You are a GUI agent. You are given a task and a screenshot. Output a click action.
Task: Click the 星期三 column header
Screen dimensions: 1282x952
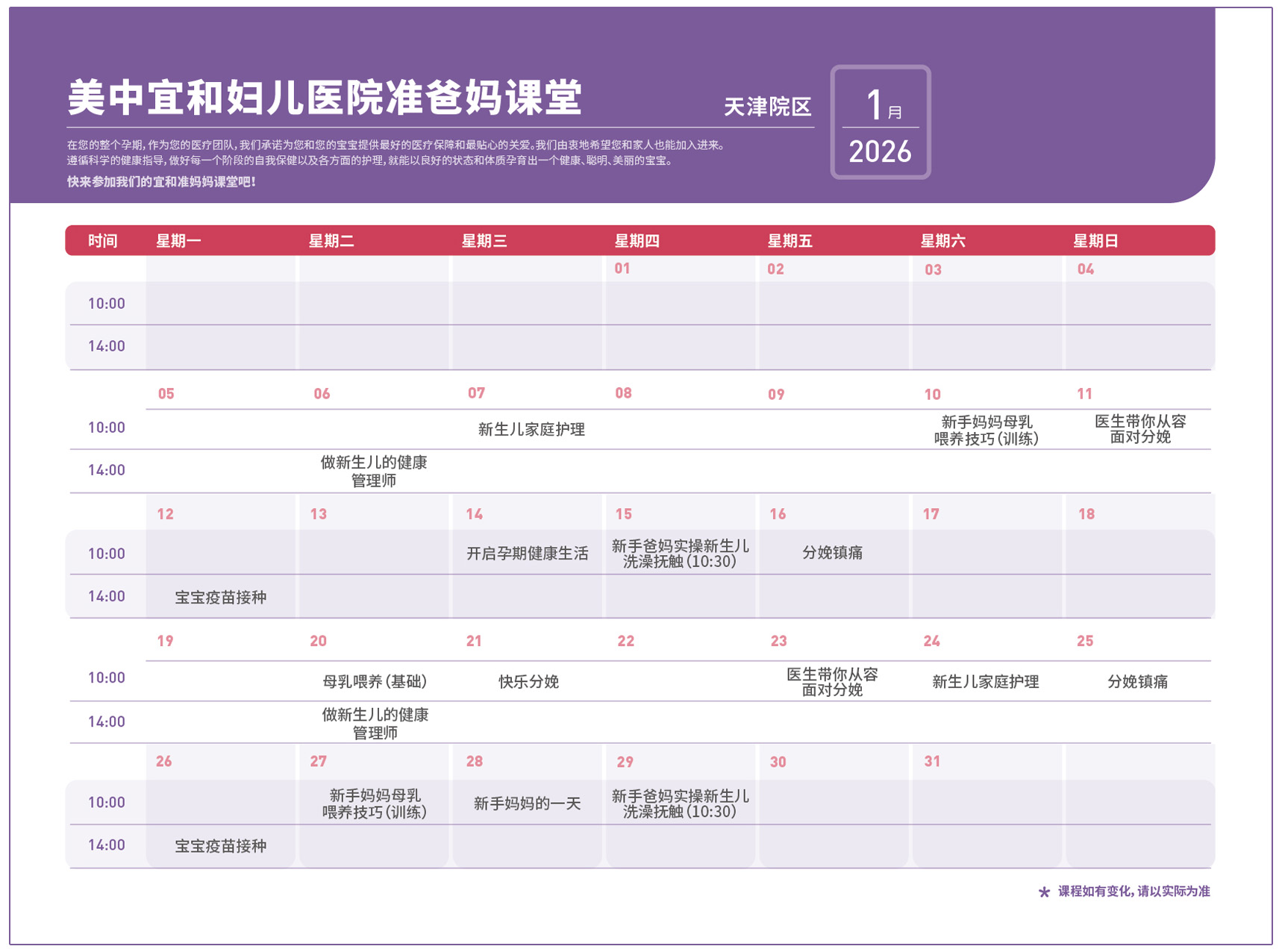pos(484,241)
